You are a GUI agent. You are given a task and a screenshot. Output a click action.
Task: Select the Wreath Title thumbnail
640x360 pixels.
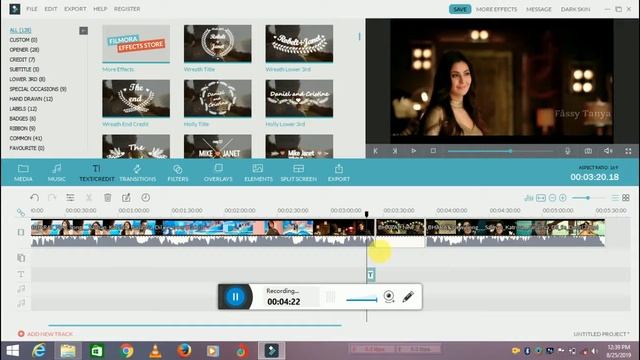tap(218, 44)
